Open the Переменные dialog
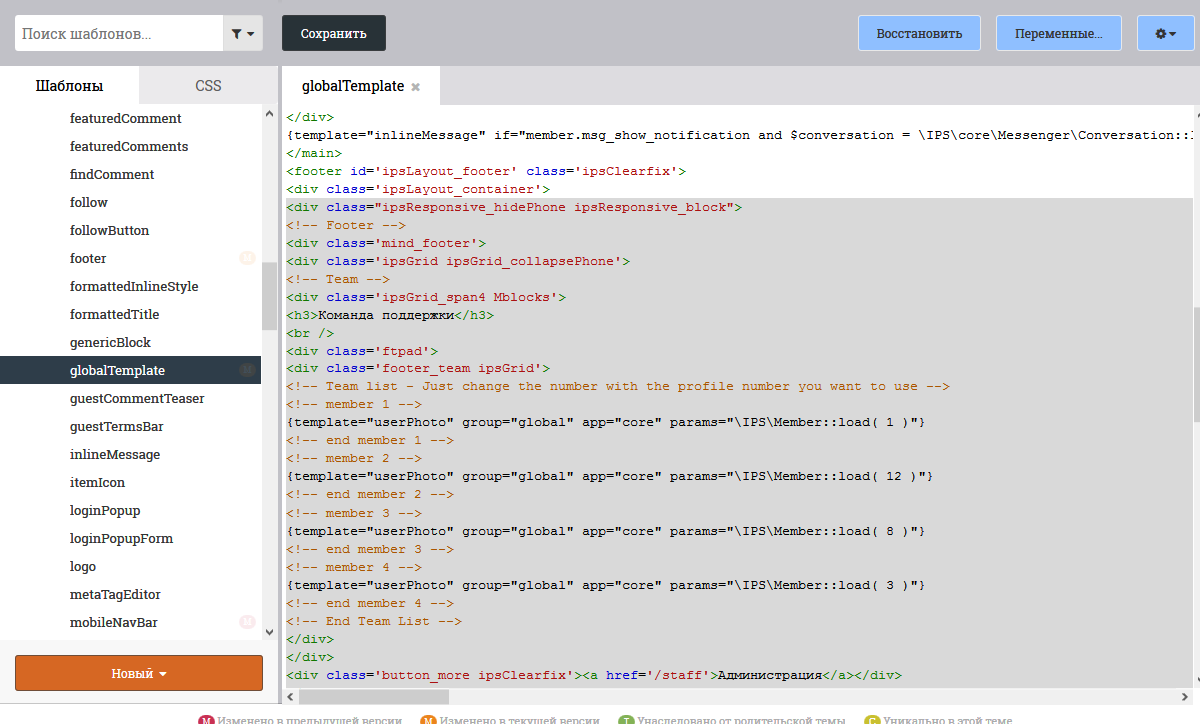The width and height of the screenshot is (1200, 724). pos(1059,33)
